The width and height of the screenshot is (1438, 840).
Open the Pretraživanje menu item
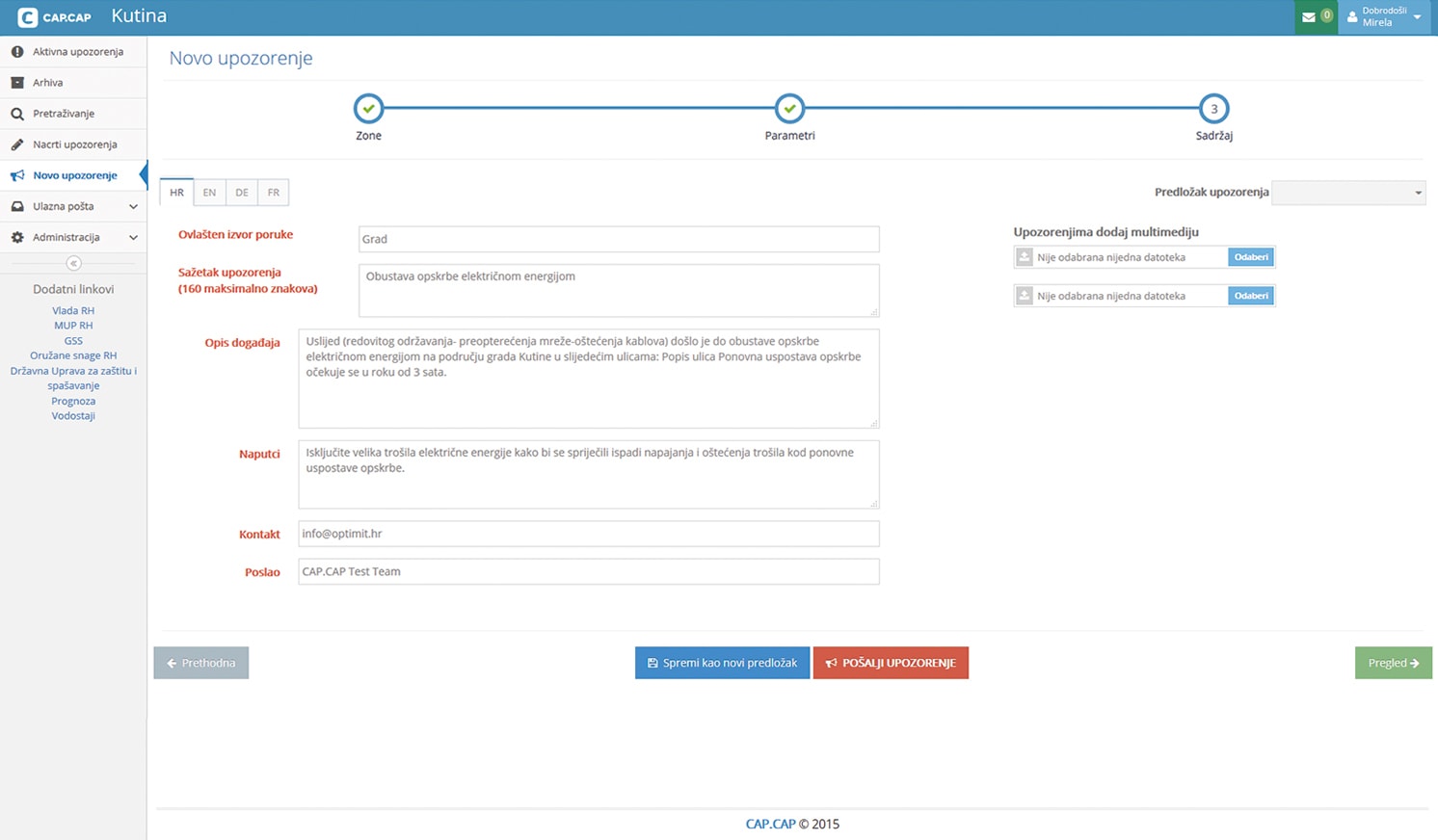point(73,114)
